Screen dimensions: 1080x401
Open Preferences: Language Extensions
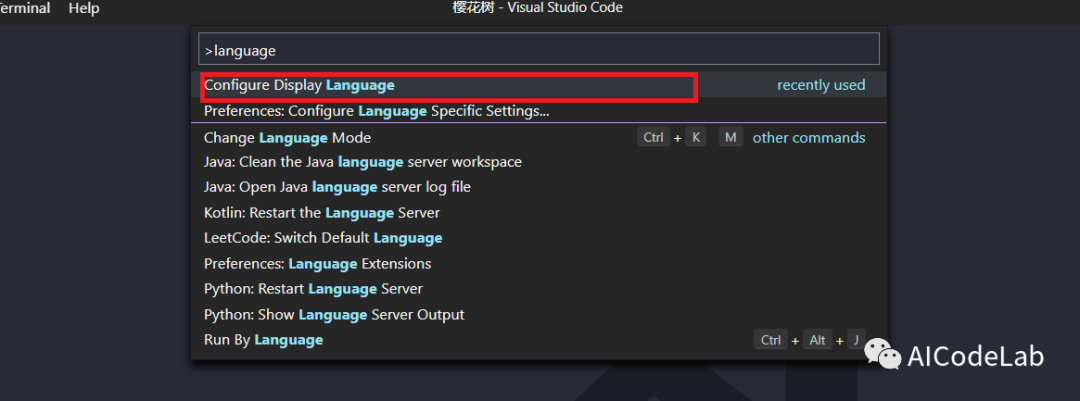point(539,264)
